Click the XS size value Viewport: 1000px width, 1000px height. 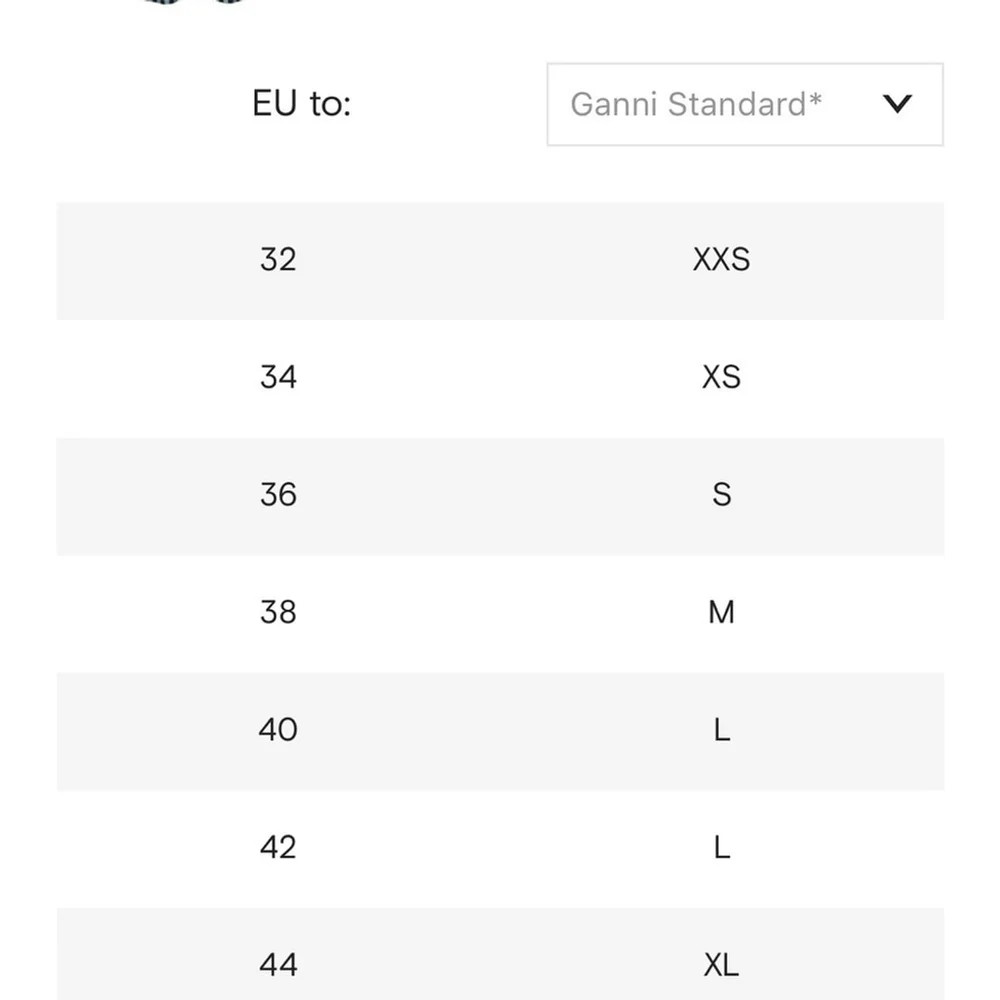point(721,378)
